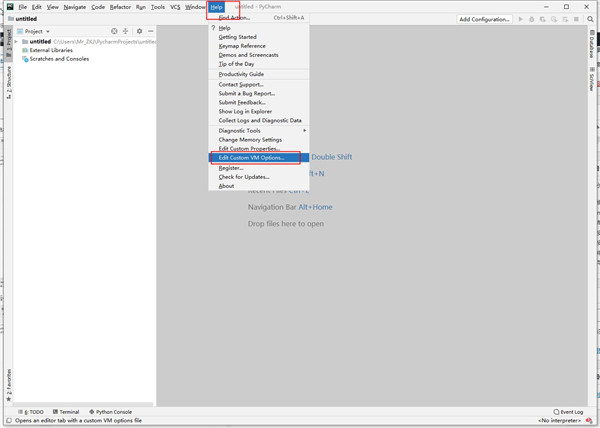Open the Terminal tool window

66,412
